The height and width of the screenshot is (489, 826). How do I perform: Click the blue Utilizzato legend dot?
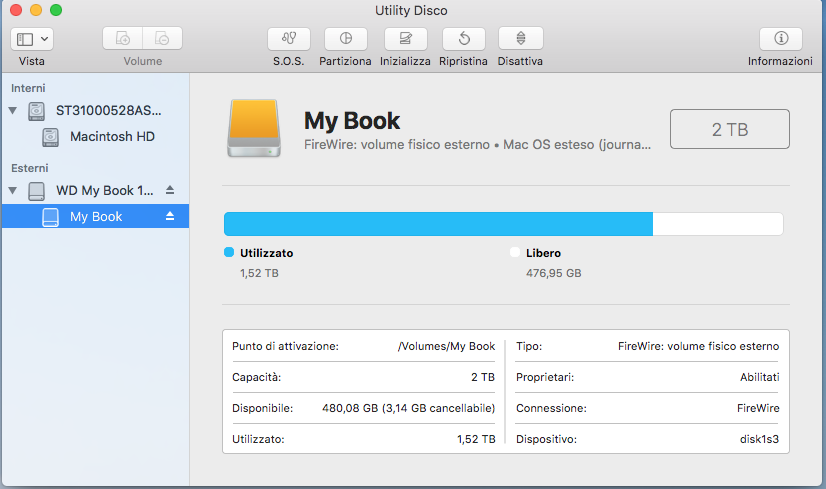click(229, 252)
